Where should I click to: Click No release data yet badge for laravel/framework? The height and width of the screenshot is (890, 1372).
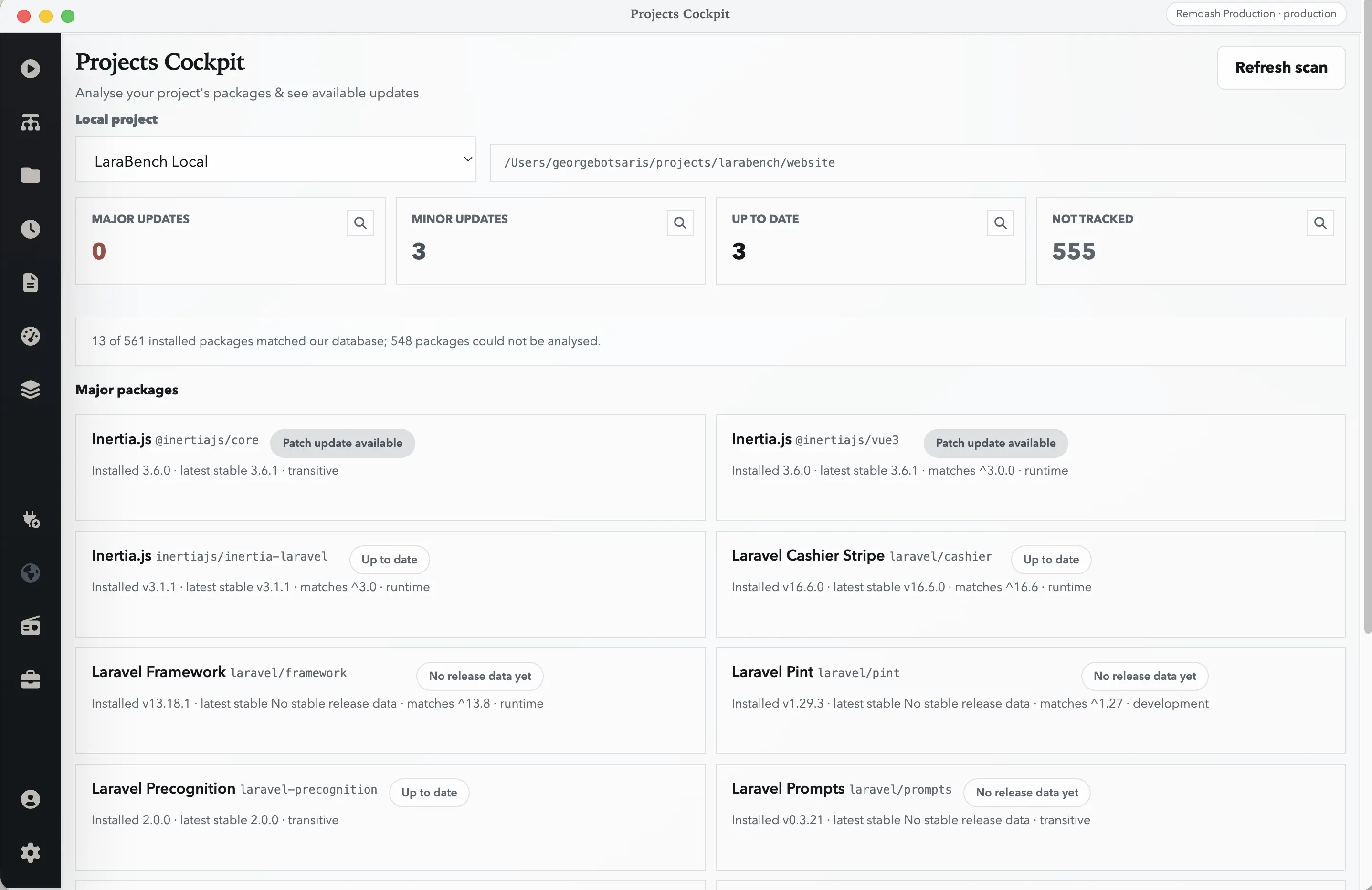480,676
